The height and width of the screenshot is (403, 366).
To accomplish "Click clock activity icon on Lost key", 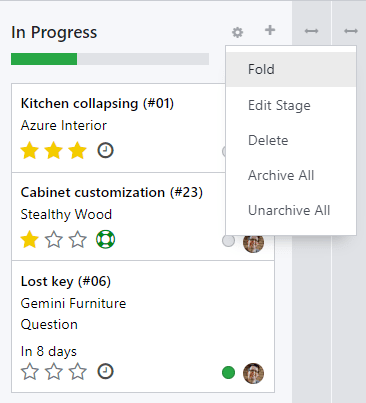I will [105, 371].
